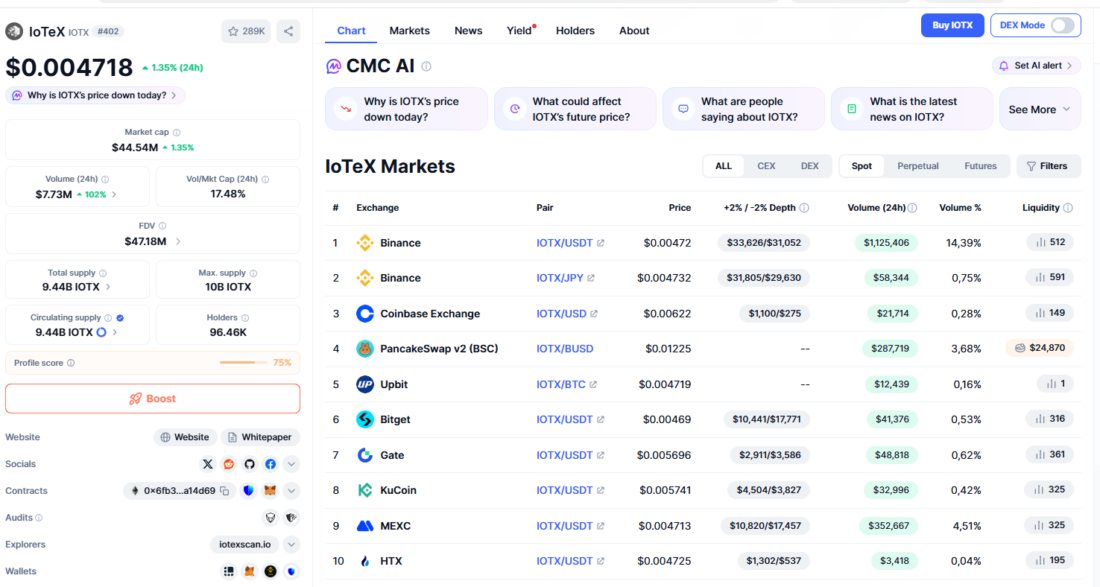Screen dimensions: 1100x587
Task: Expand the FDV detail chevron
Action: (x=178, y=241)
